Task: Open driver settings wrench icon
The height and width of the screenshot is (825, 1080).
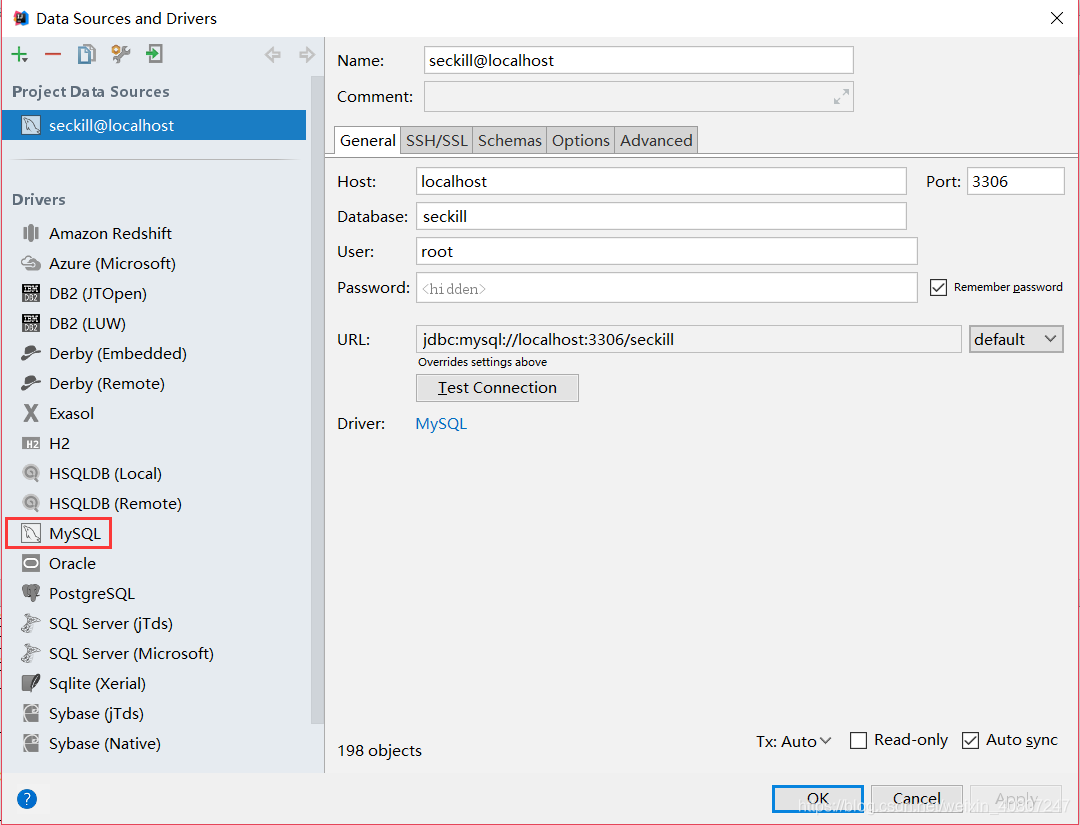Action: click(121, 54)
